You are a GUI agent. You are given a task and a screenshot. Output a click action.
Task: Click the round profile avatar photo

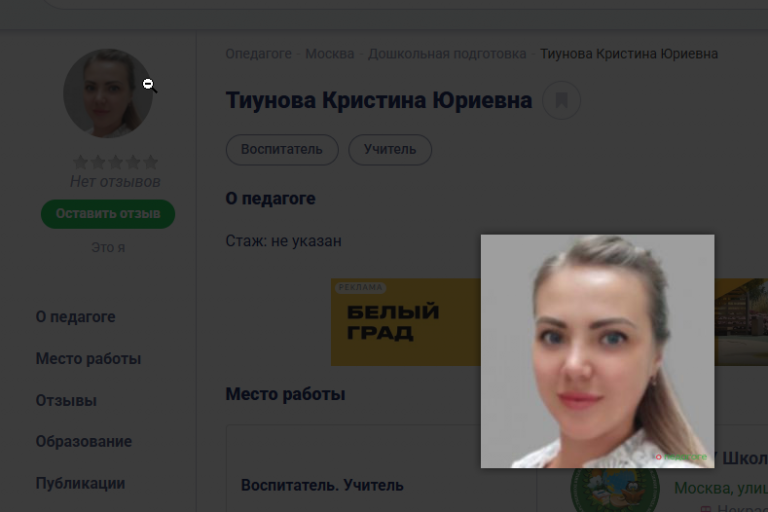(x=108, y=93)
